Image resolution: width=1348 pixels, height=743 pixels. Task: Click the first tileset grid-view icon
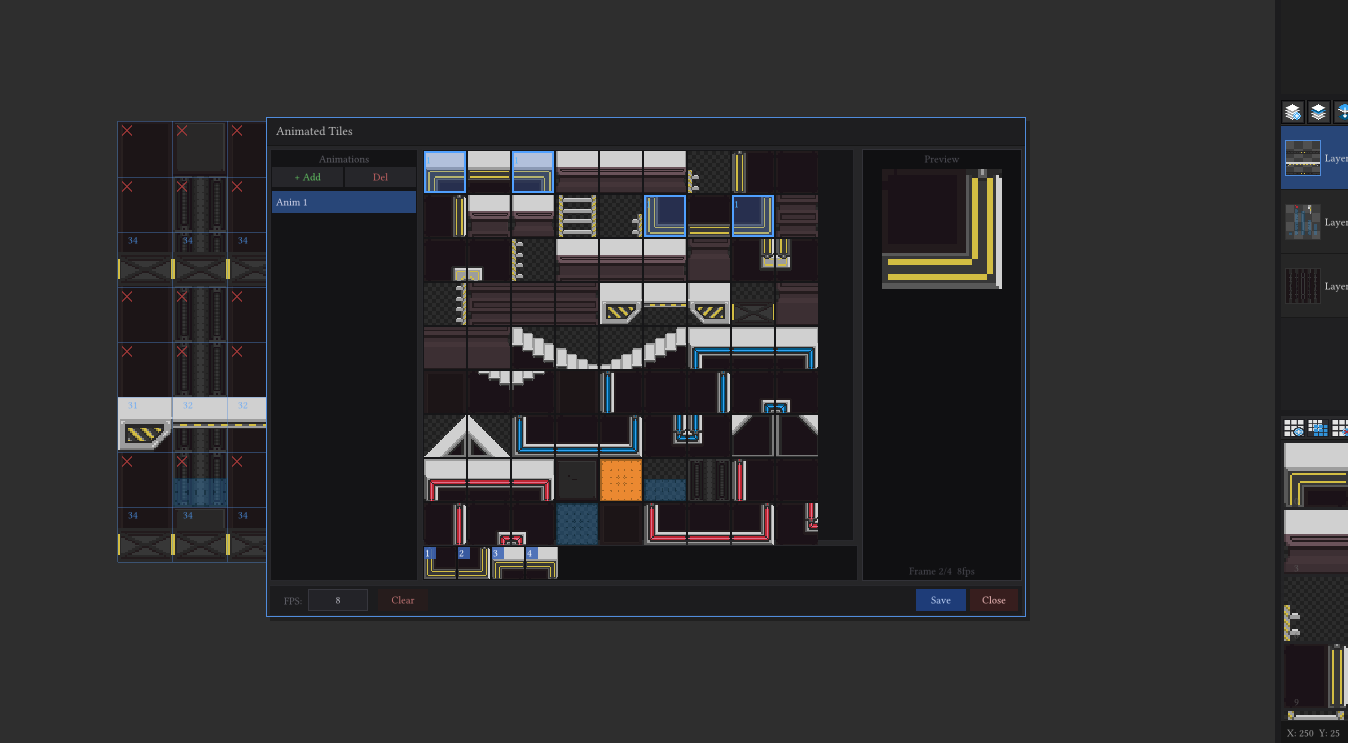1294,429
